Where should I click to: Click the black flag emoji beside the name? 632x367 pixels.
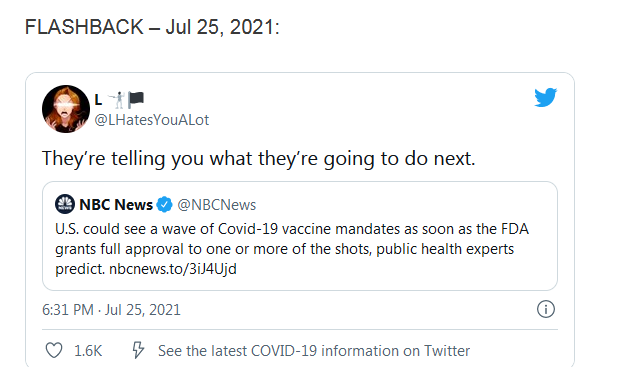[x=136, y=100]
